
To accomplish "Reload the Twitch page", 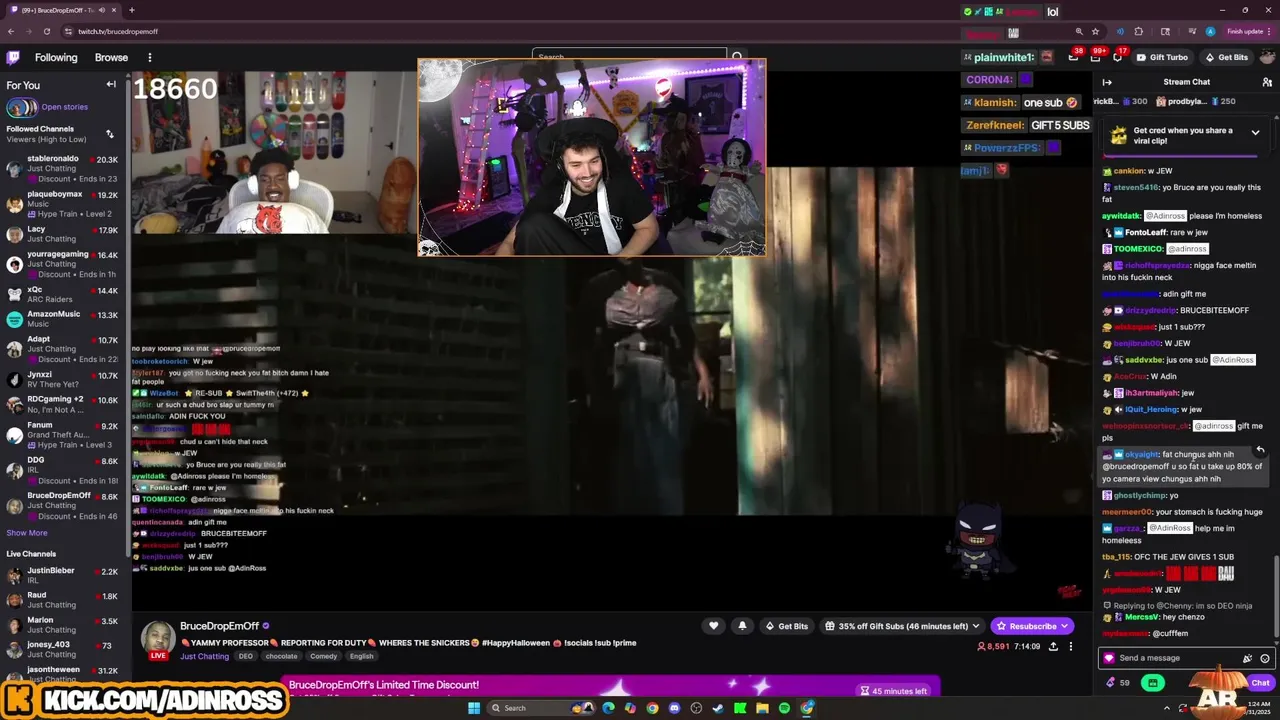I will 46,31.
